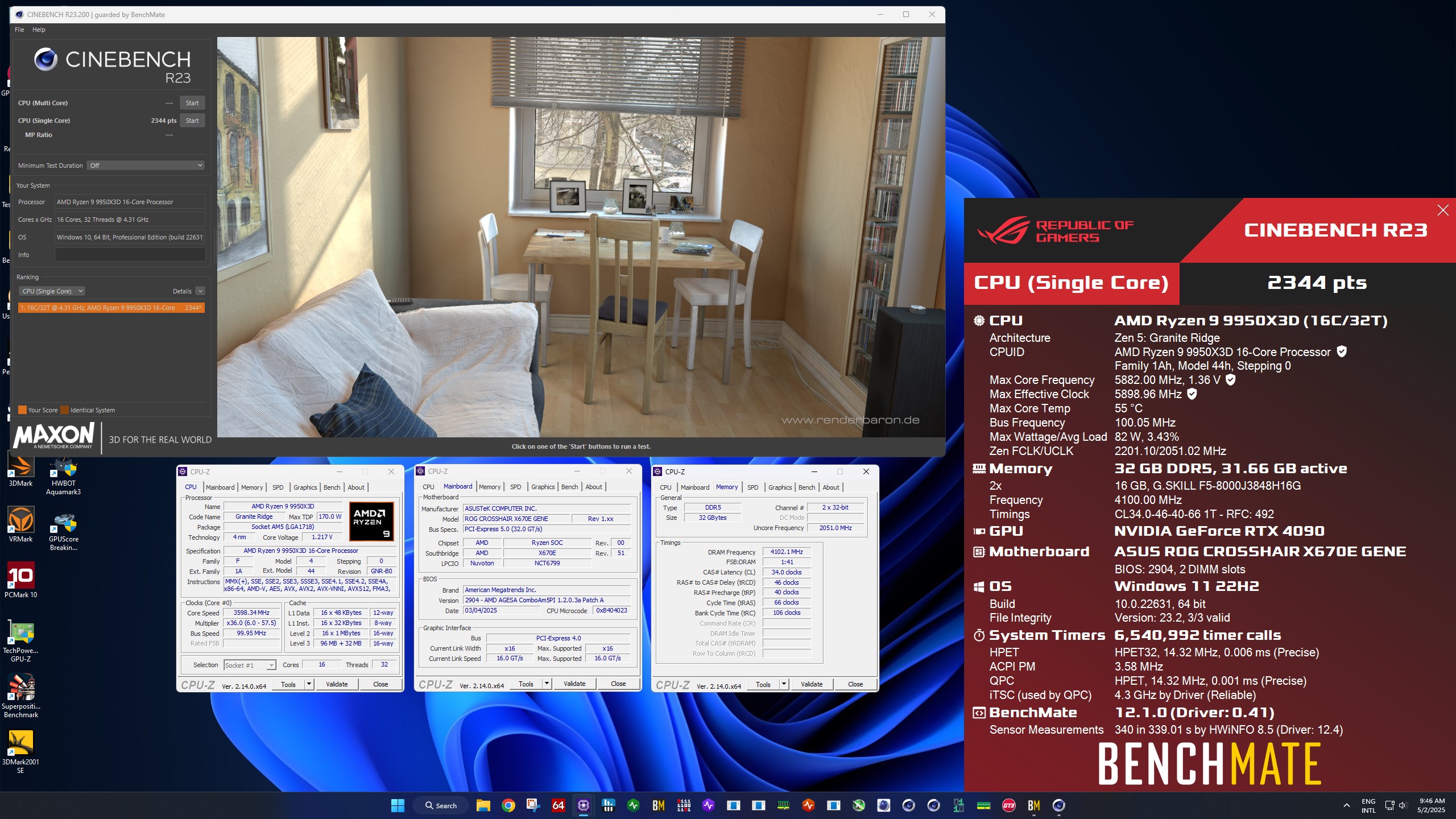This screenshot has height=819, width=1456.
Task: Click Validate in the Mainboard CPU-Z window
Action: click(574, 684)
